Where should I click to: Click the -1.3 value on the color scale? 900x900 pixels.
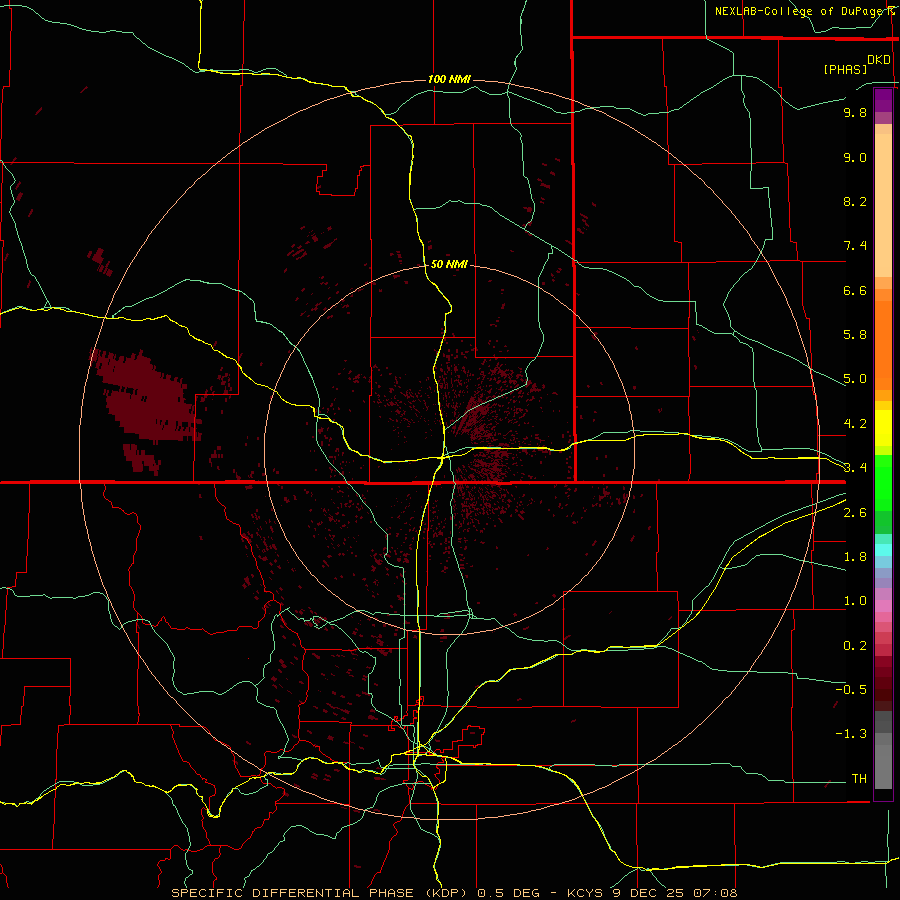click(851, 734)
